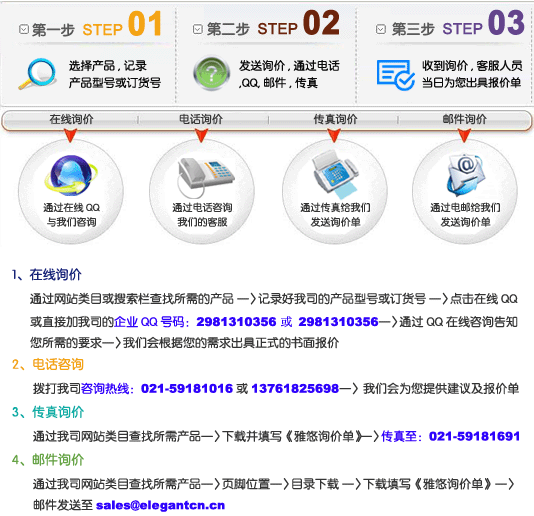Image resolution: width=534 pixels, height=516 pixels.
Task: Select the desk telephone inquiry icon
Action: pyautogui.click(x=205, y=173)
